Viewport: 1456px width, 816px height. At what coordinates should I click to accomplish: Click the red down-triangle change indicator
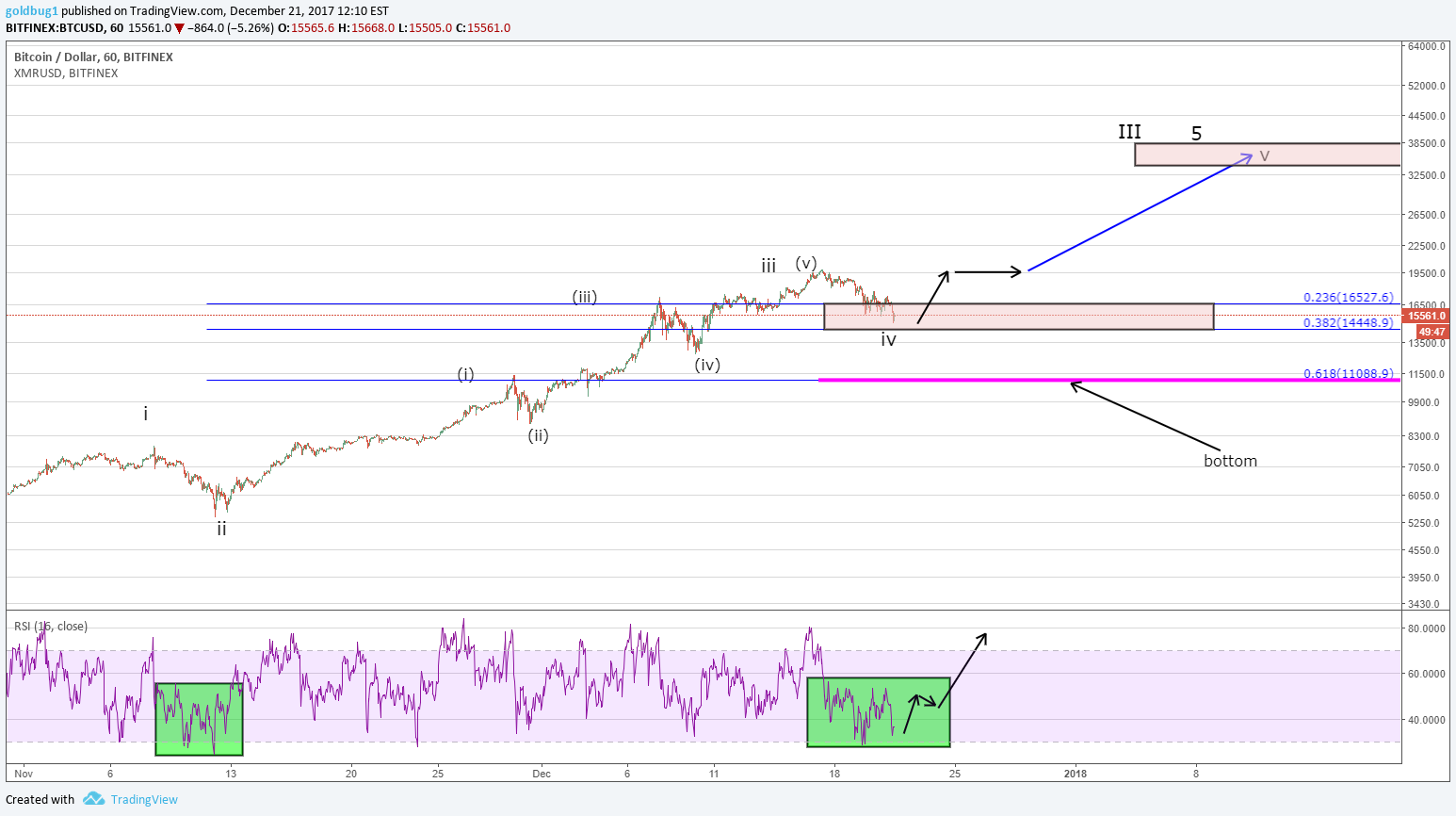coord(179,28)
